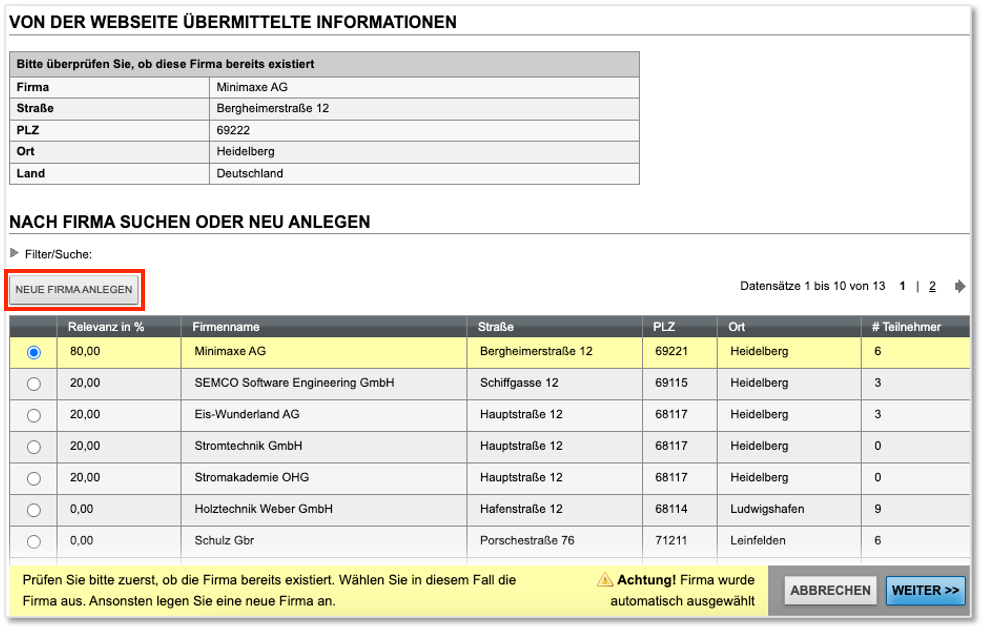
Task: Select the Schulz Gbr company
Action: [32, 541]
